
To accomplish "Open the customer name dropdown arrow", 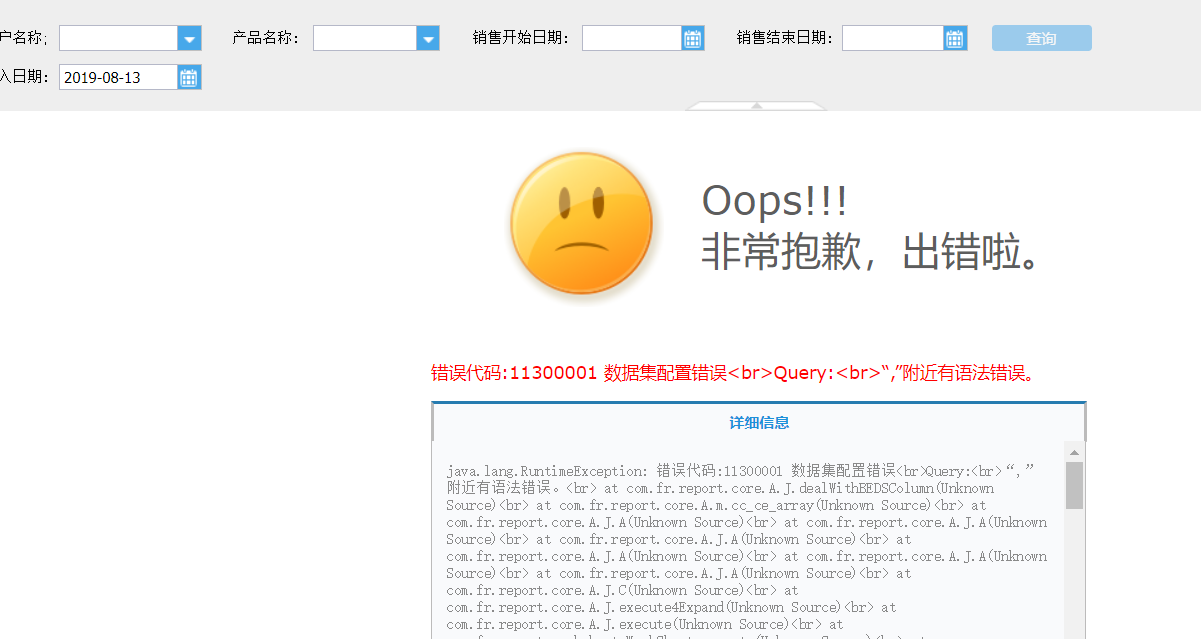I will 190,38.
